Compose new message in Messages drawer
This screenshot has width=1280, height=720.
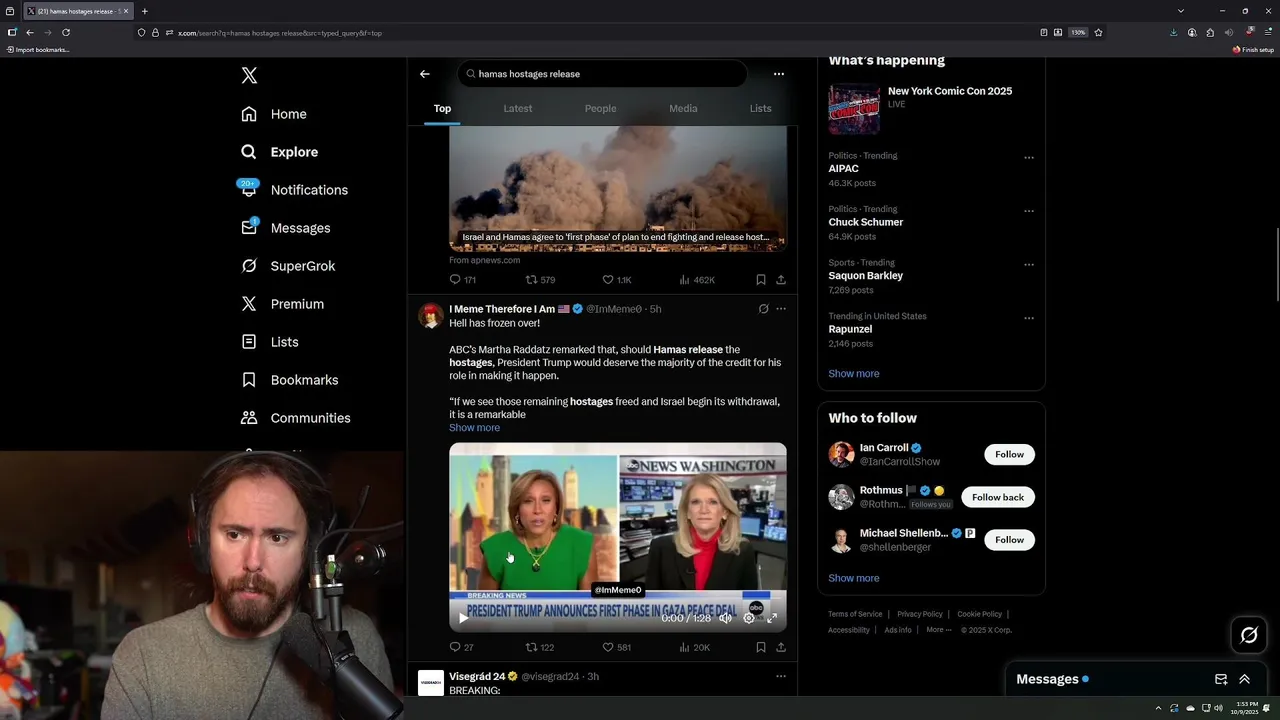pos(1221,679)
